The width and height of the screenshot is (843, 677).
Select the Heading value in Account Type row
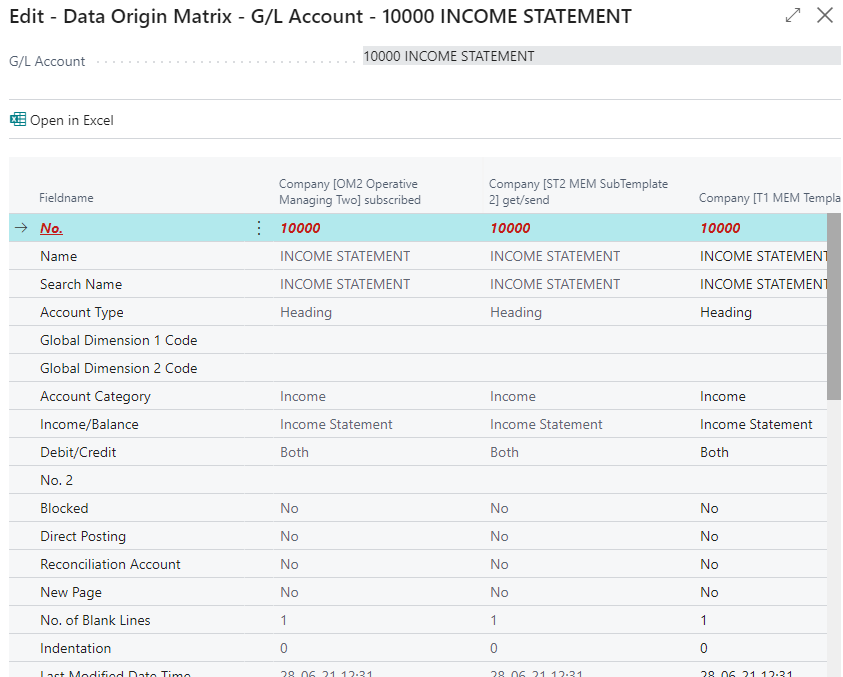[305, 312]
